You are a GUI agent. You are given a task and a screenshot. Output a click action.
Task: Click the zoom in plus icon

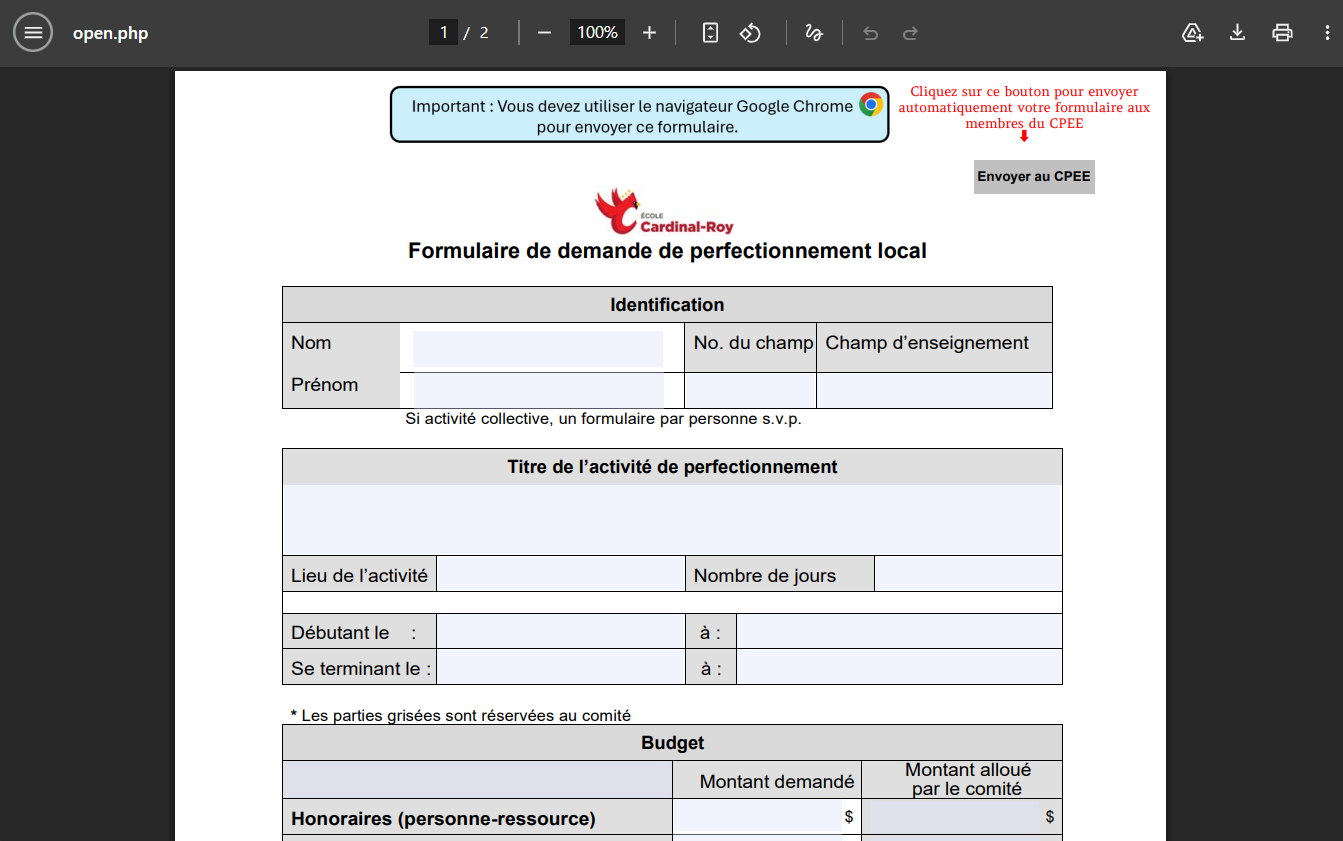click(x=649, y=33)
